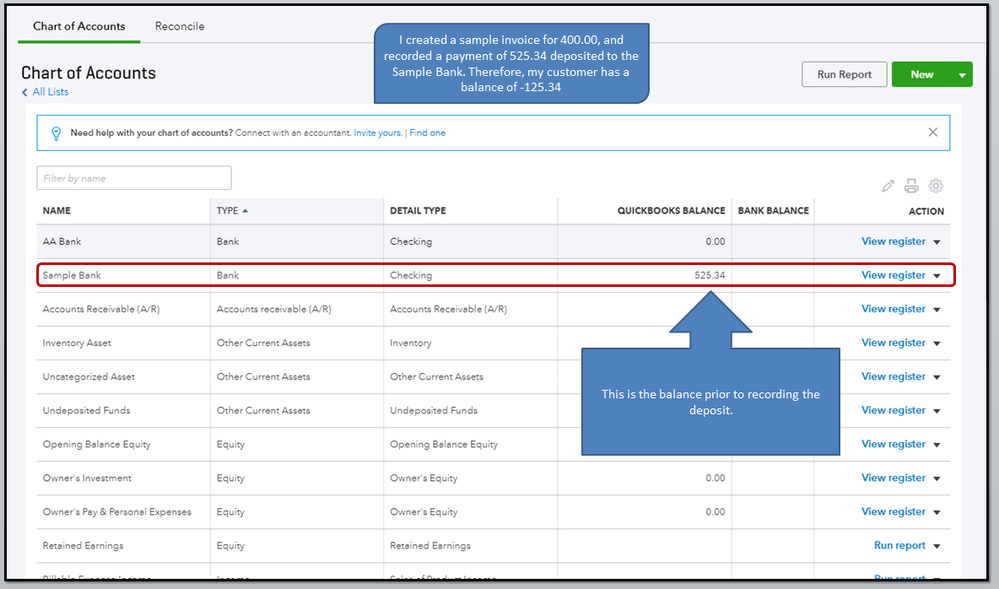View register for Inventory Asset

click(893, 343)
